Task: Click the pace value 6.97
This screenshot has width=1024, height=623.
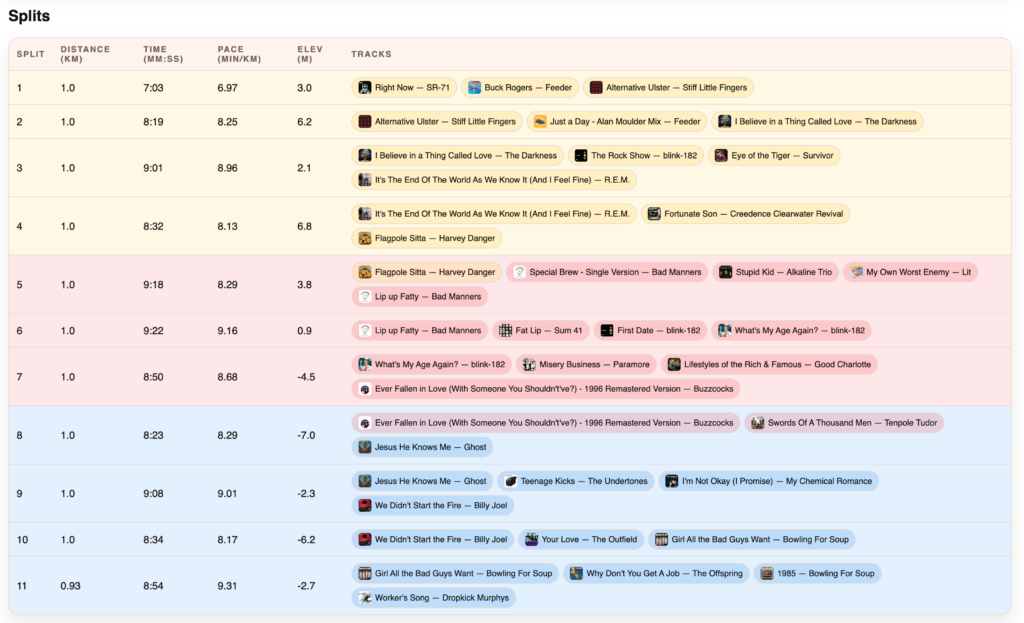Action: pos(227,88)
